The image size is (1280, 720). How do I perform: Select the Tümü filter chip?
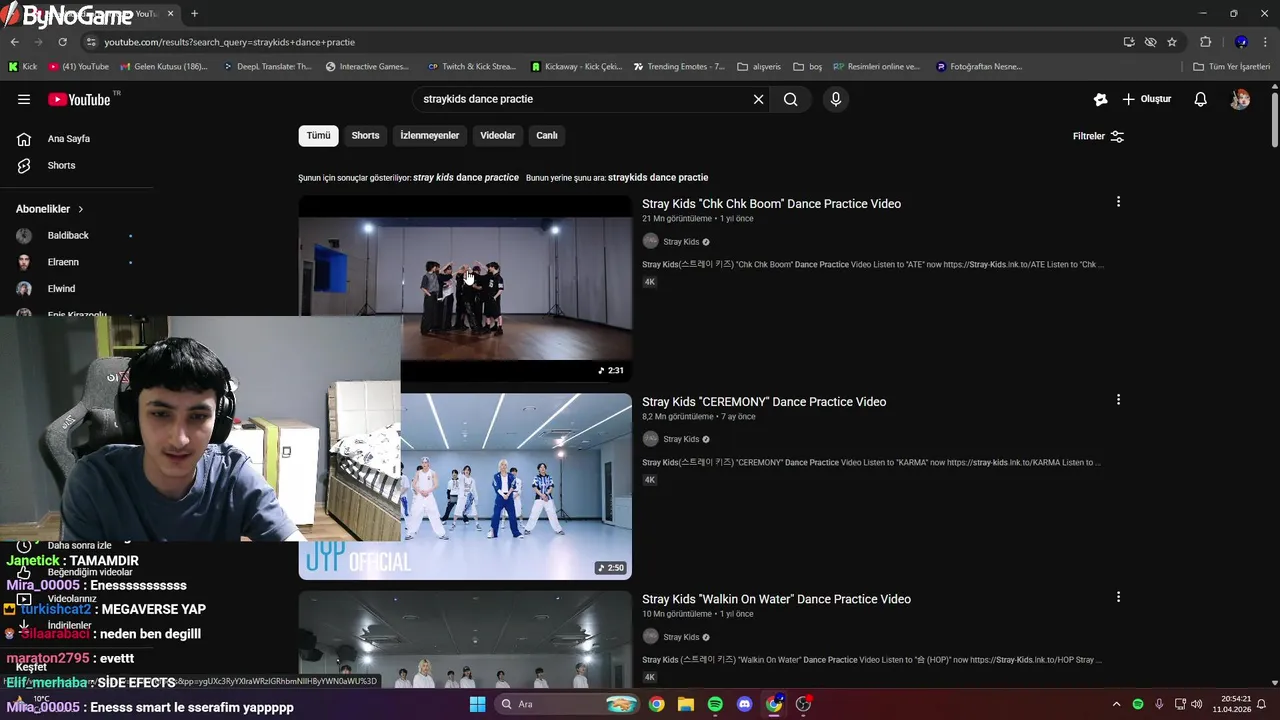click(x=318, y=135)
